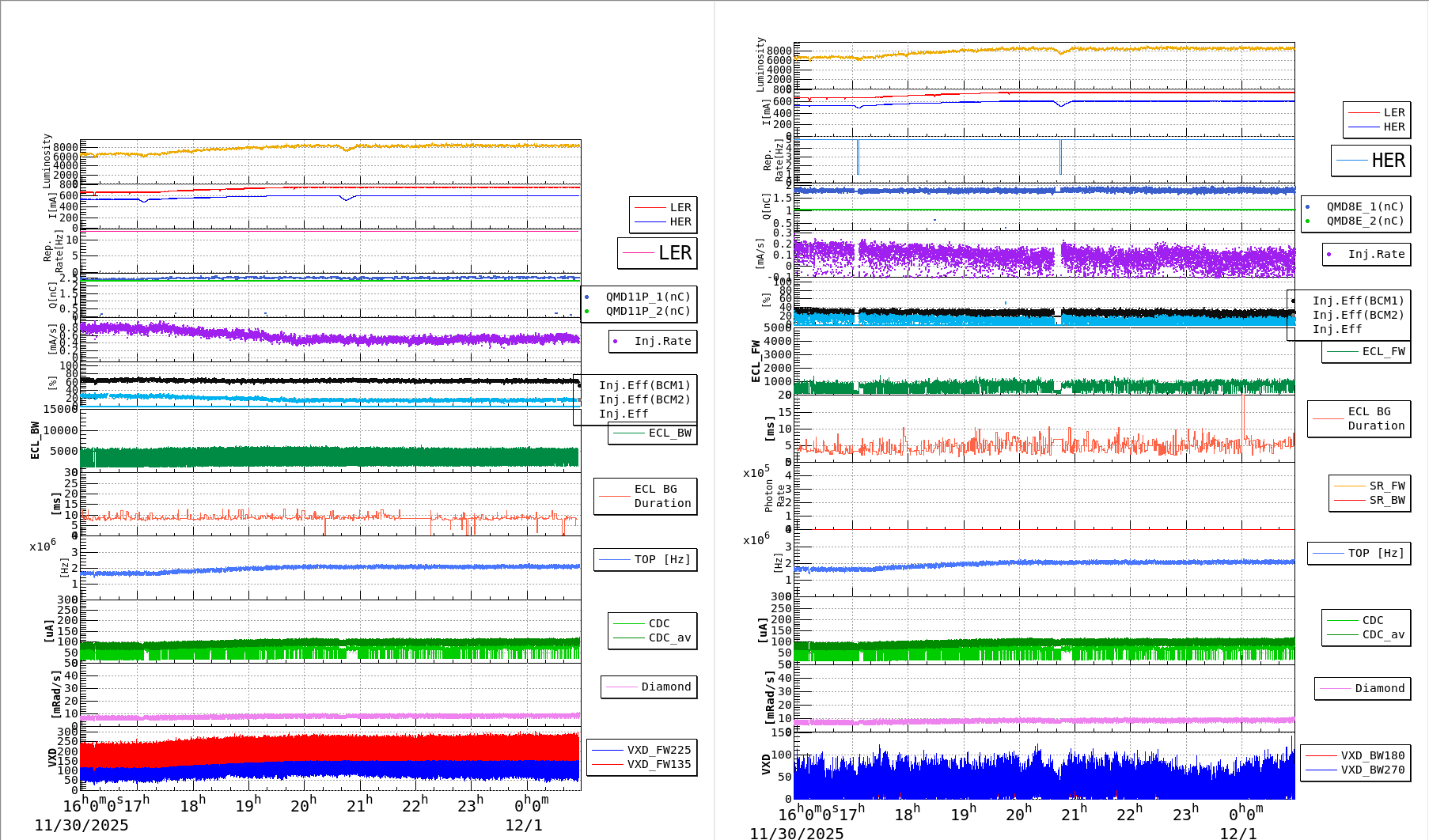Click the SR_BW red legend line
This screenshot has width=1429, height=840.
coord(1349,501)
